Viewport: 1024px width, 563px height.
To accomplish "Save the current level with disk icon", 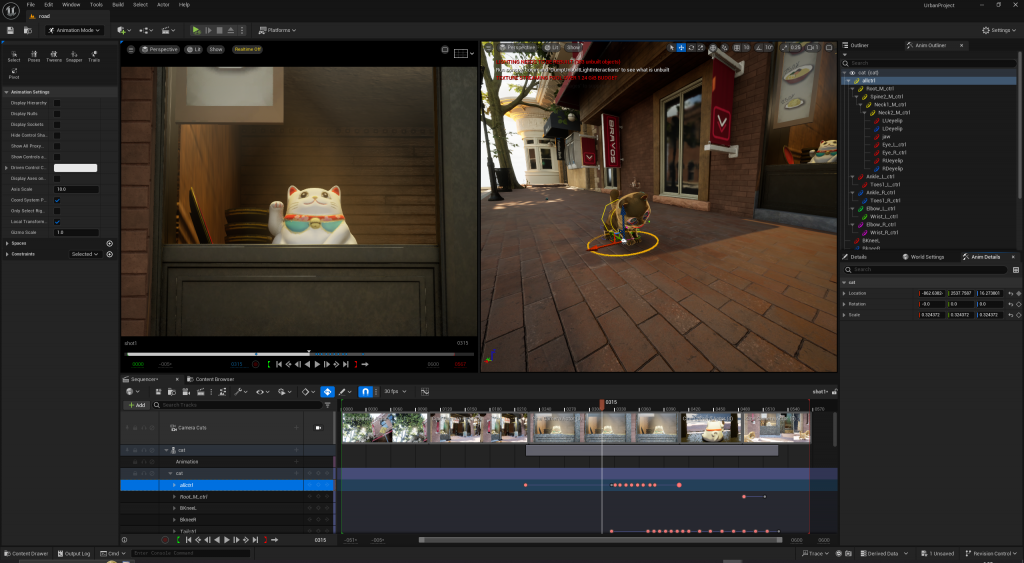I will [x=10, y=30].
